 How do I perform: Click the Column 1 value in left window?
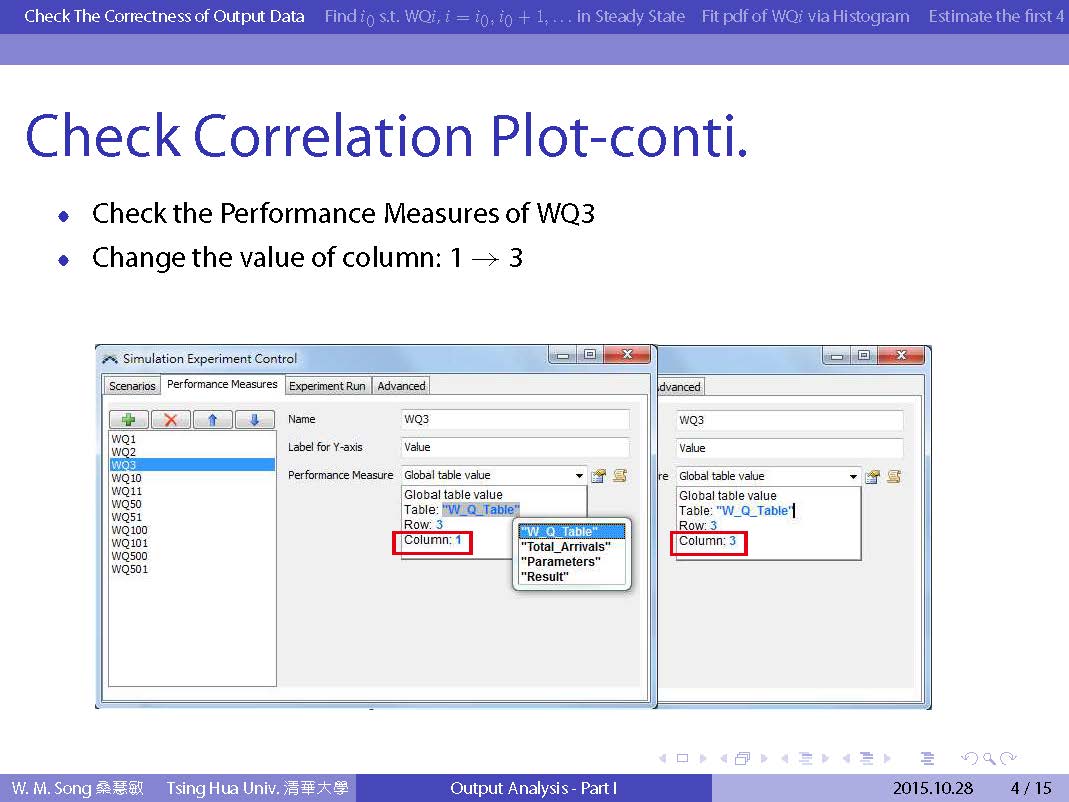458,541
